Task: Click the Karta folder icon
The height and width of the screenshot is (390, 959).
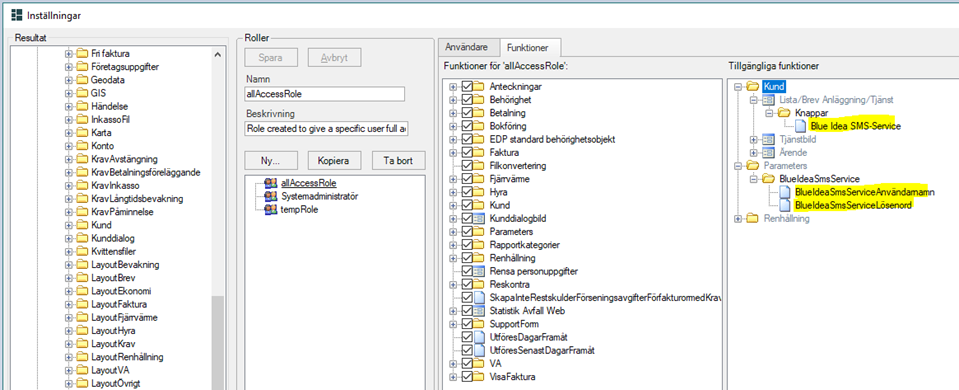Action: click(82, 133)
